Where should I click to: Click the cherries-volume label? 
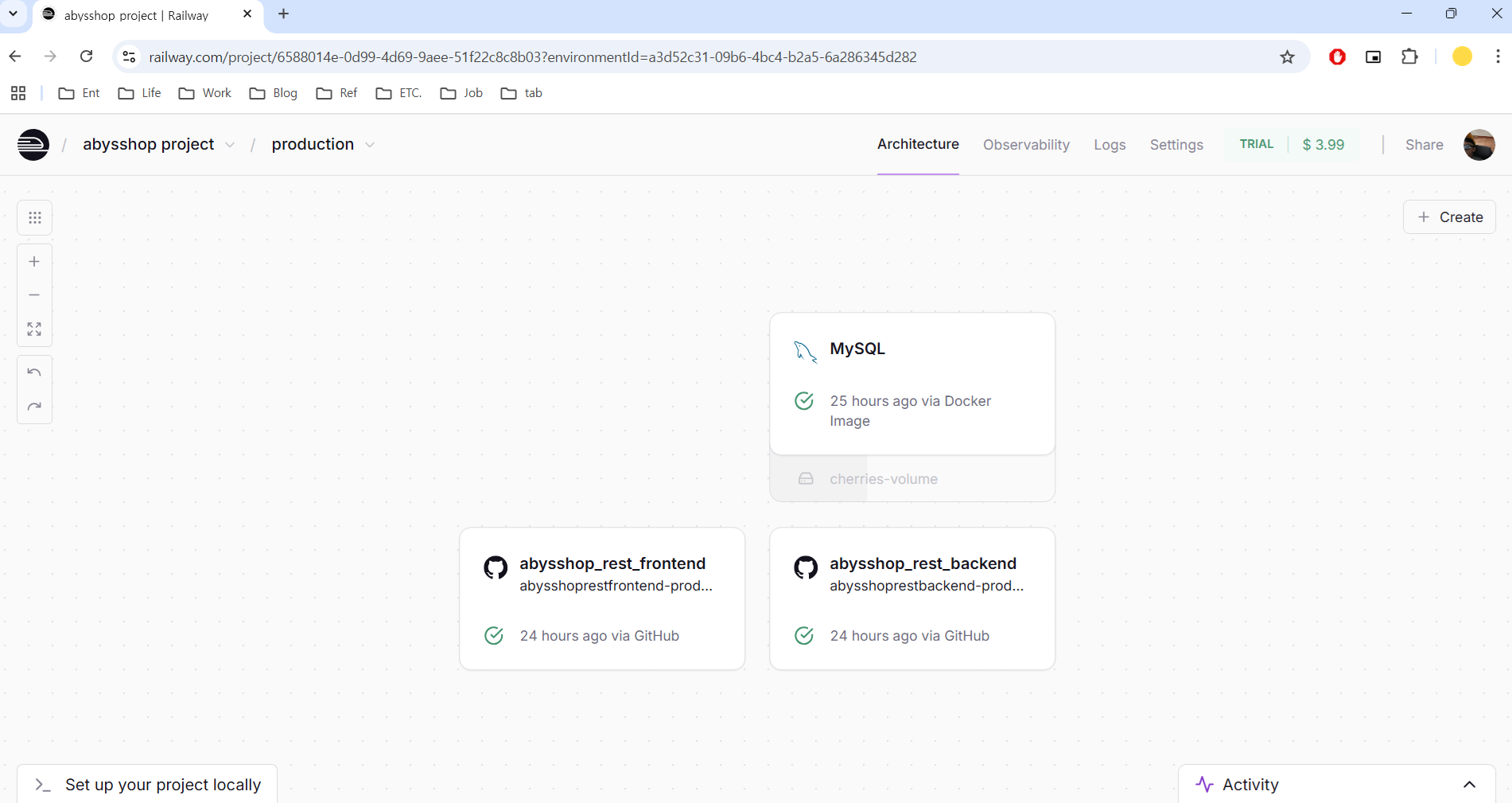click(884, 479)
